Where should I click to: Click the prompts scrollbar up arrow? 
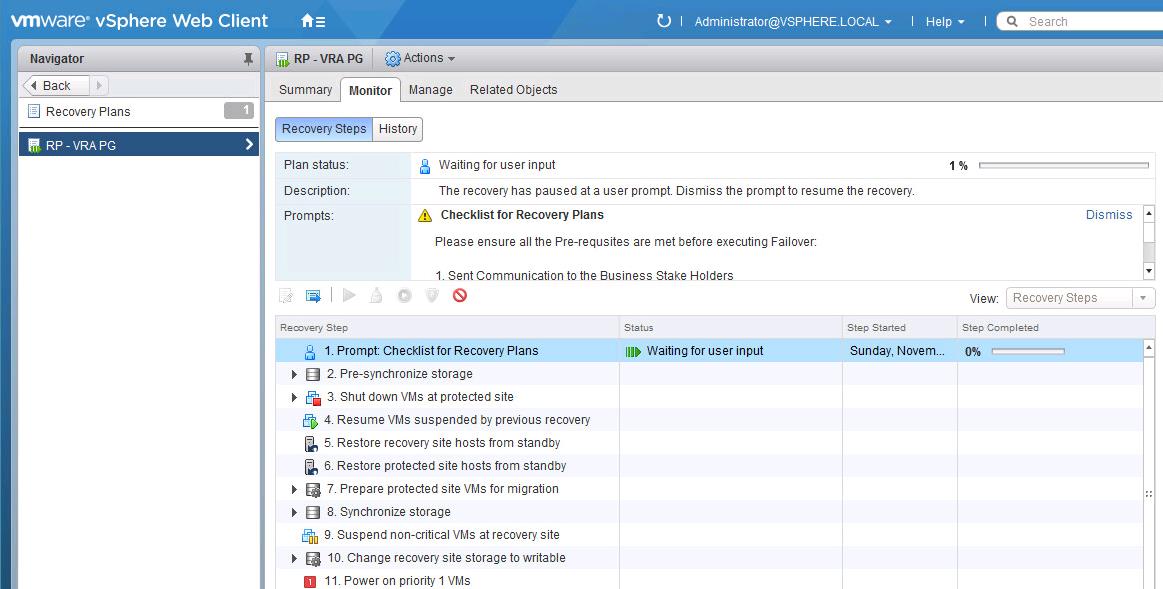1149,213
